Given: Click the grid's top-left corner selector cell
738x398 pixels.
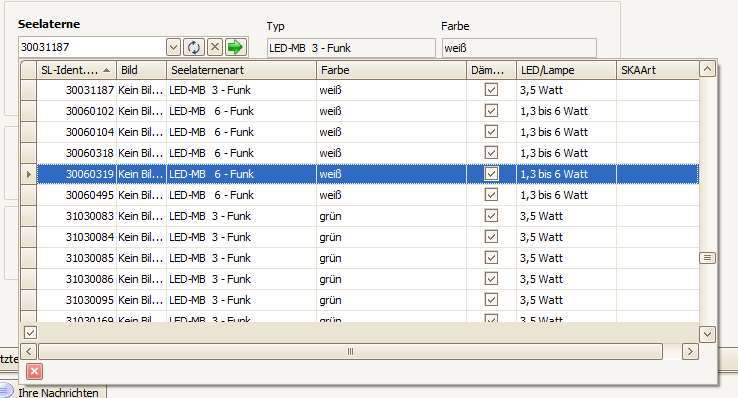Looking at the screenshot, I should 29,70.
